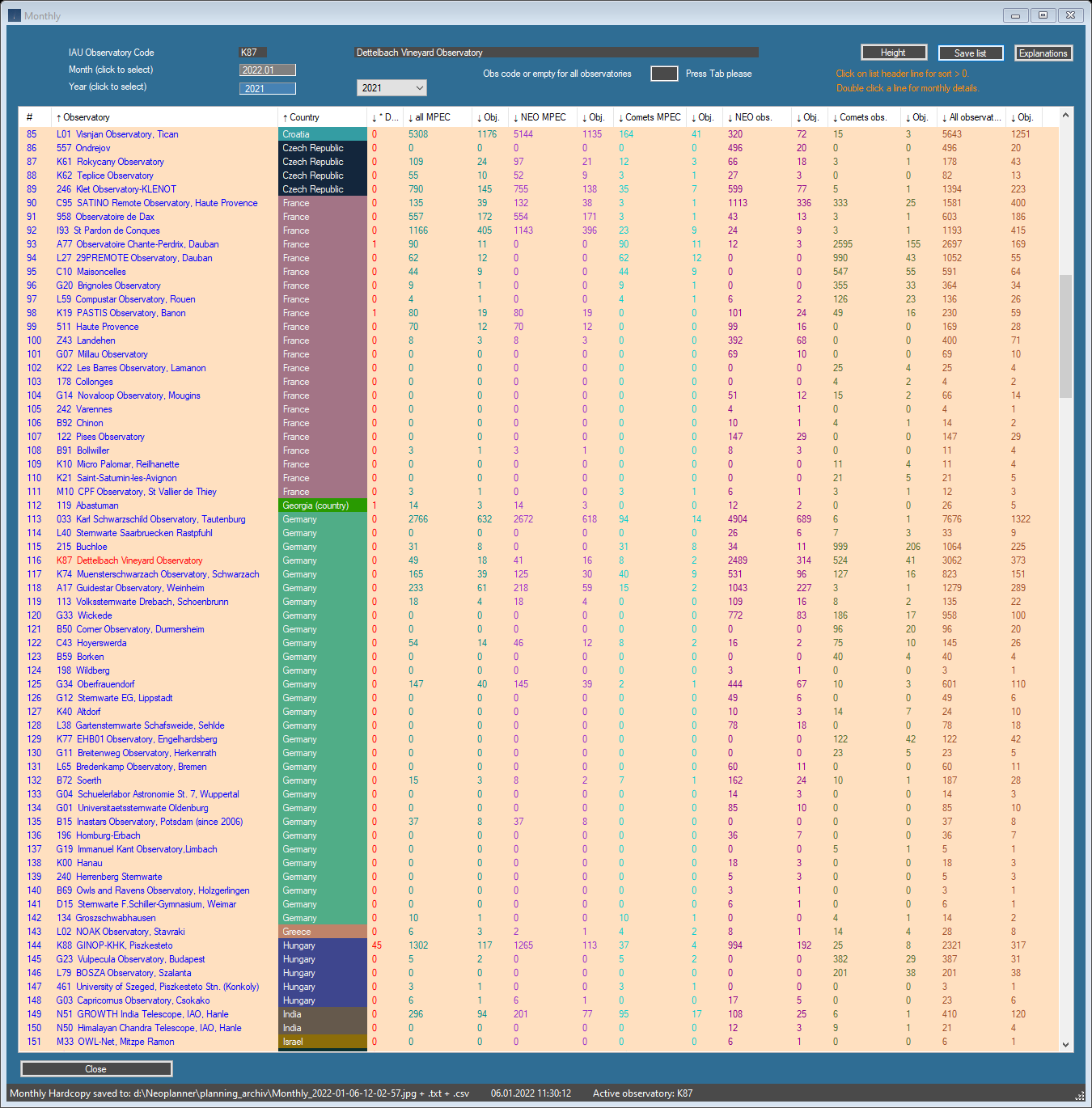
Task: Click the IAU Observatory Code K87 field
Action: pos(253,53)
